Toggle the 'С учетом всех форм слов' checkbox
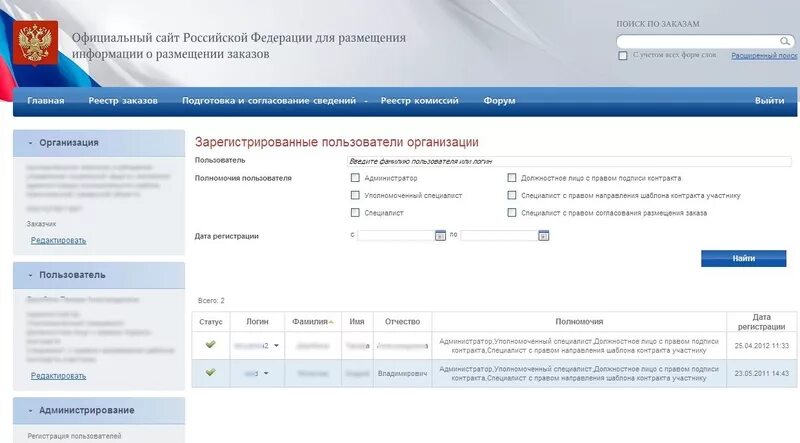Screen dimensions: 800x443 click(x=622, y=55)
